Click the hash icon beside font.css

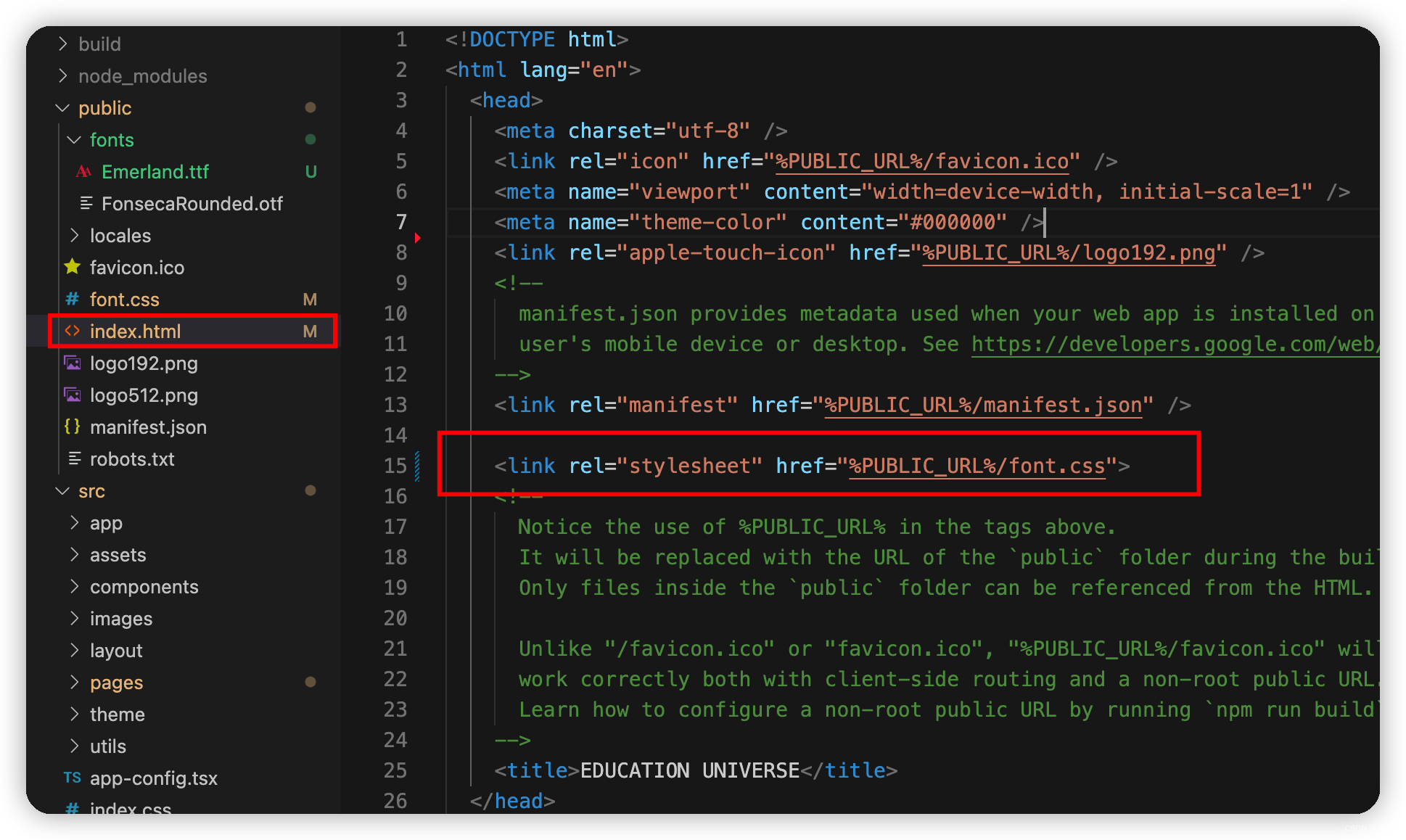71,299
